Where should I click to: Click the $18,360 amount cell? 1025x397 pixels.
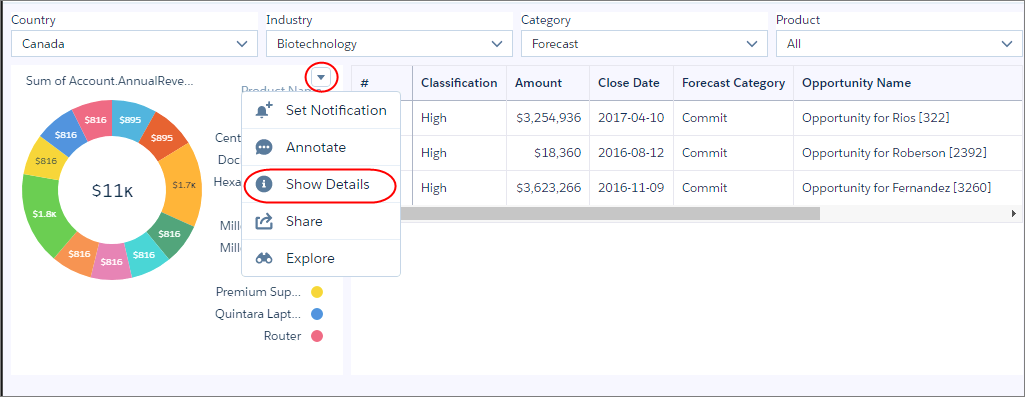pyautogui.click(x=548, y=153)
